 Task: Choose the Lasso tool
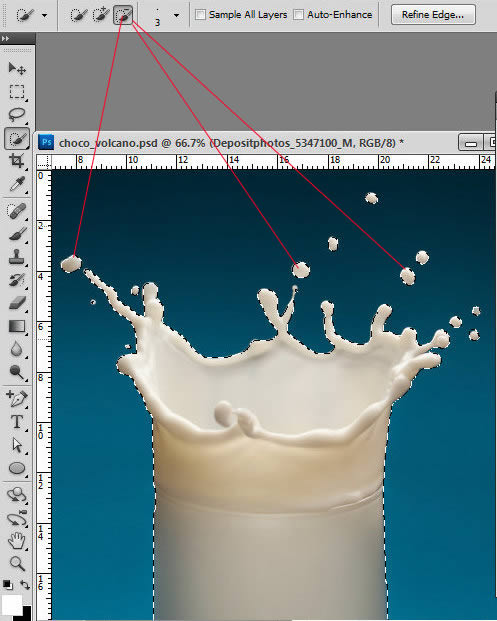(x=17, y=115)
